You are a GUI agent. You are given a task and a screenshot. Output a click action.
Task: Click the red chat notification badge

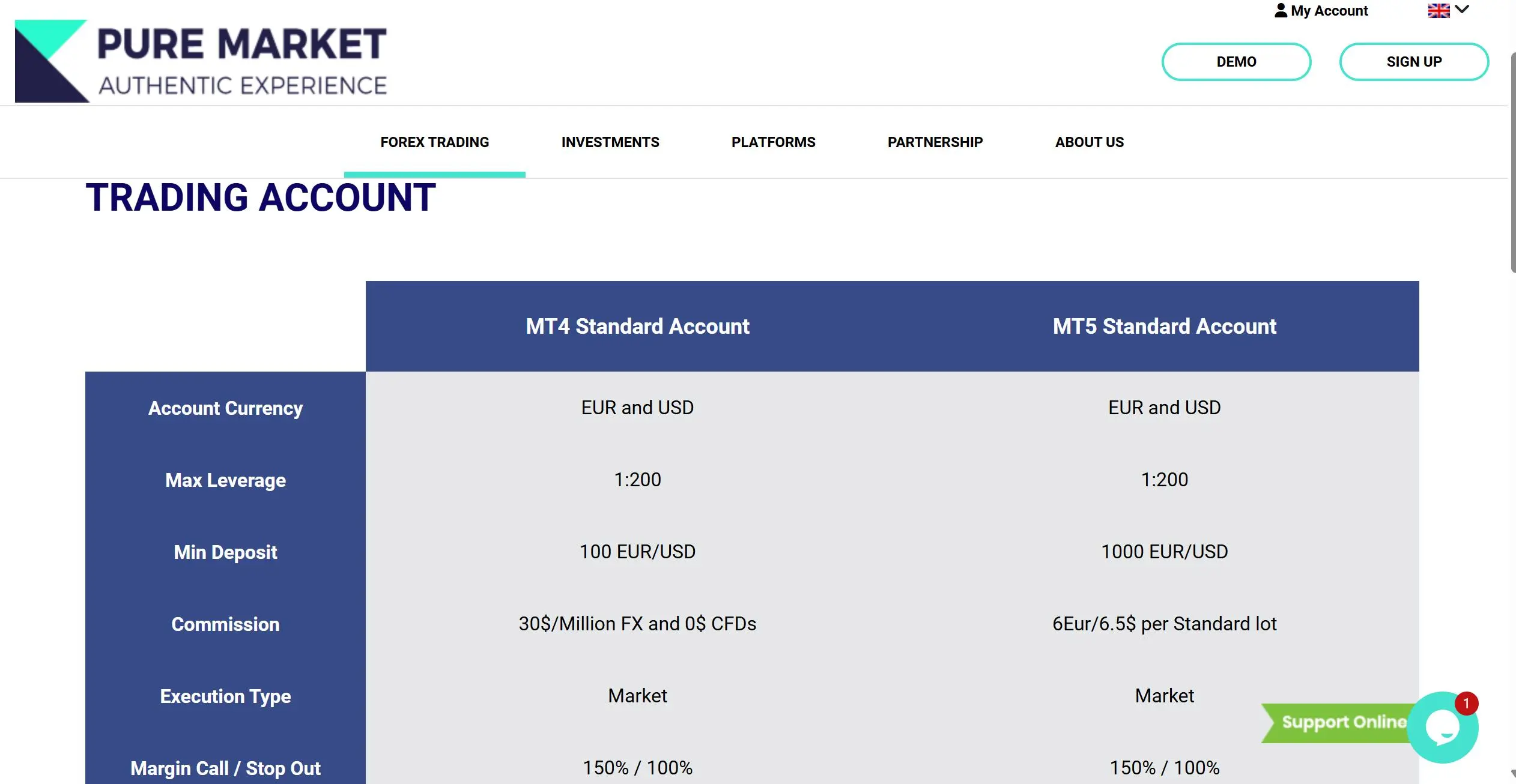point(1466,703)
